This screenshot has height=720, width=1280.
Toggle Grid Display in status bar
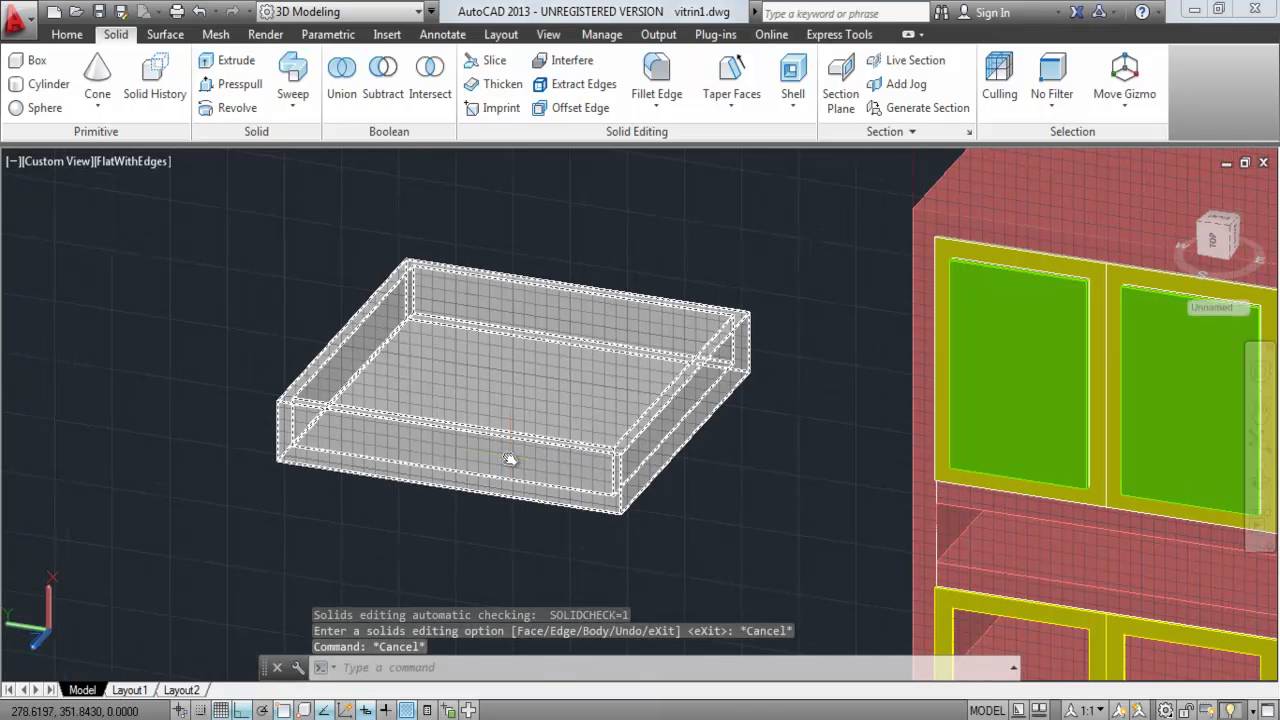tap(221, 710)
